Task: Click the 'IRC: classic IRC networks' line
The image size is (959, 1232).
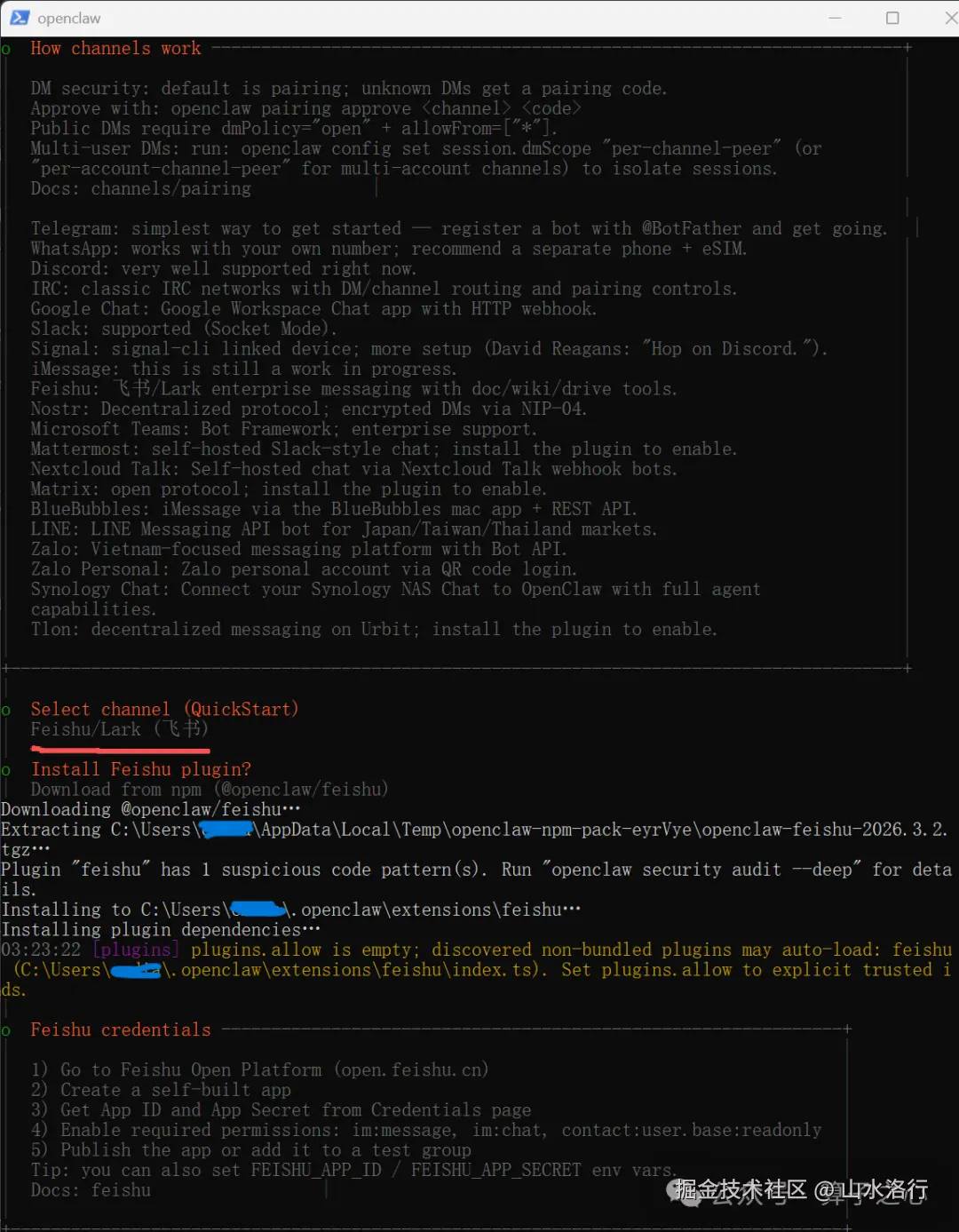Action: 384,289
